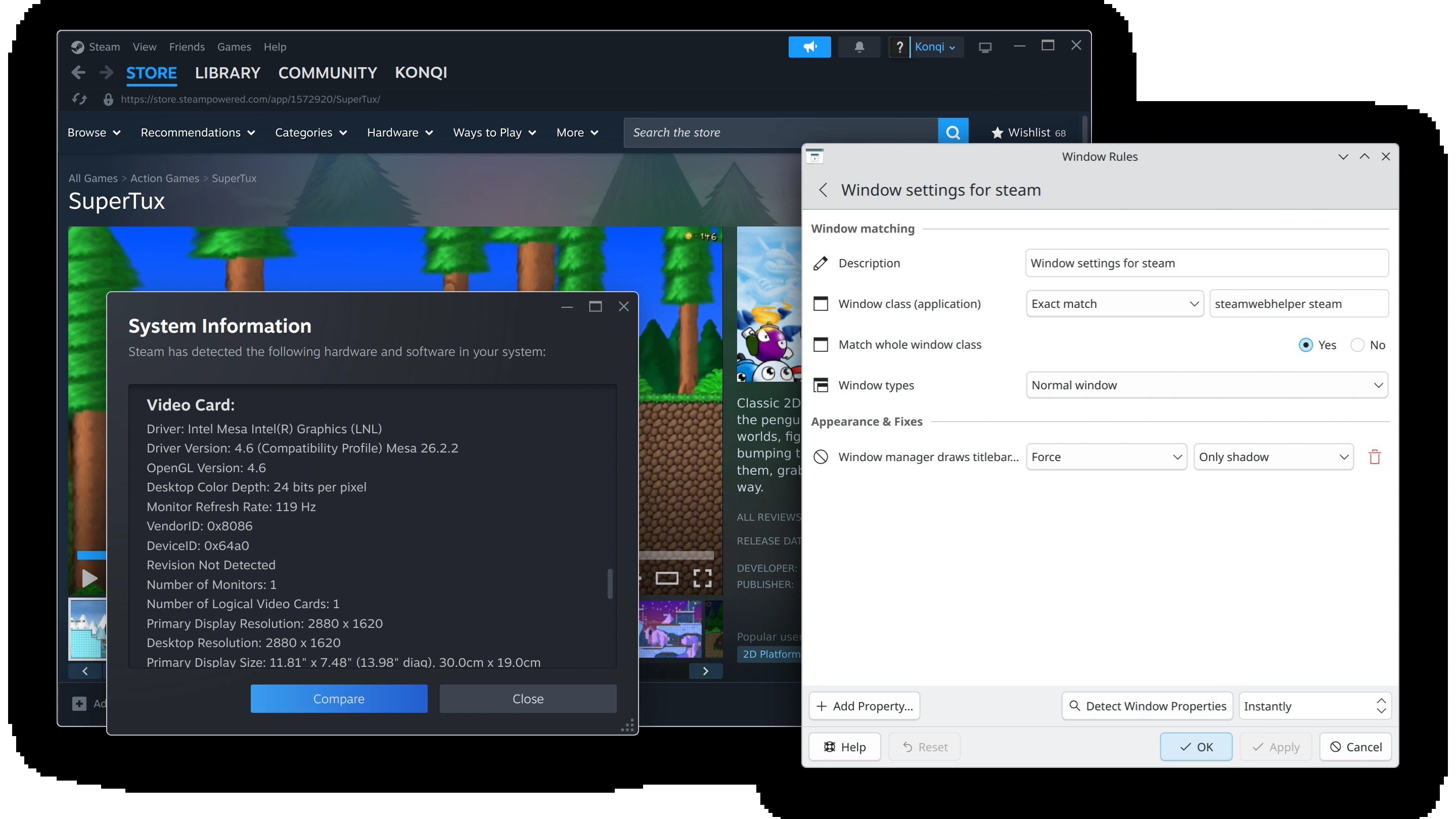This screenshot has height=819, width=1456.
Task: Click Detect Window Properties button
Action: pos(1147,706)
